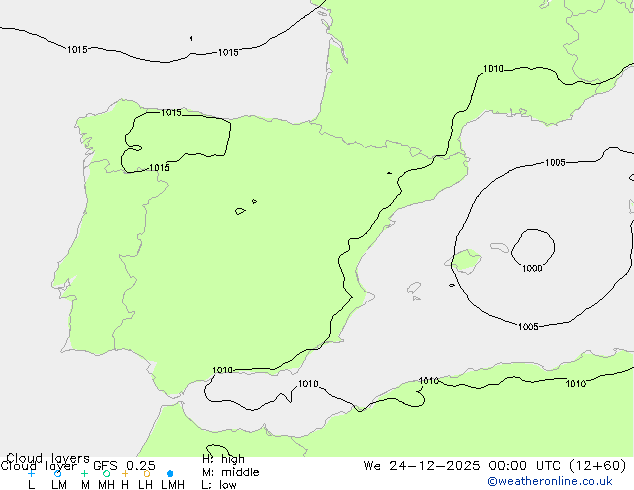
Task: Click the Mallorca island on the map
Action: (x=465, y=261)
